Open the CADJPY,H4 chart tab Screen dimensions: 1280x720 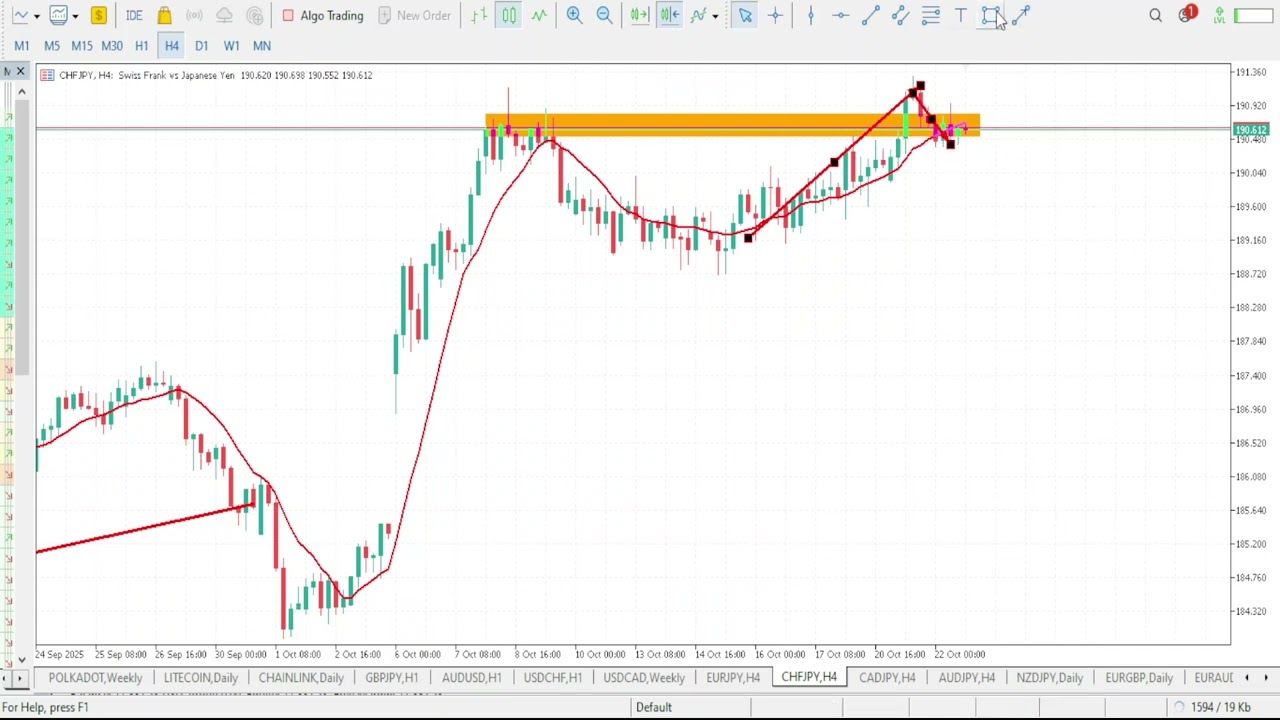click(886, 678)
